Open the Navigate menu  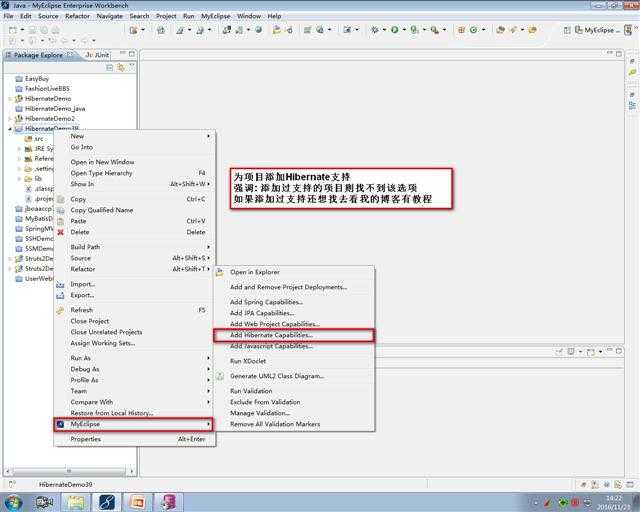click(x=109, y=16)
